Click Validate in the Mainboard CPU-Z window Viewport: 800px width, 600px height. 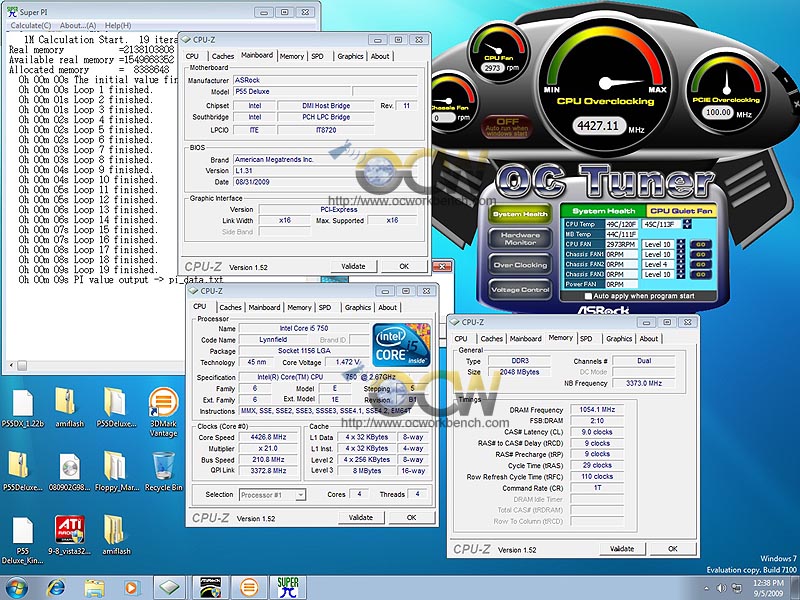click(x=353, y=267)
